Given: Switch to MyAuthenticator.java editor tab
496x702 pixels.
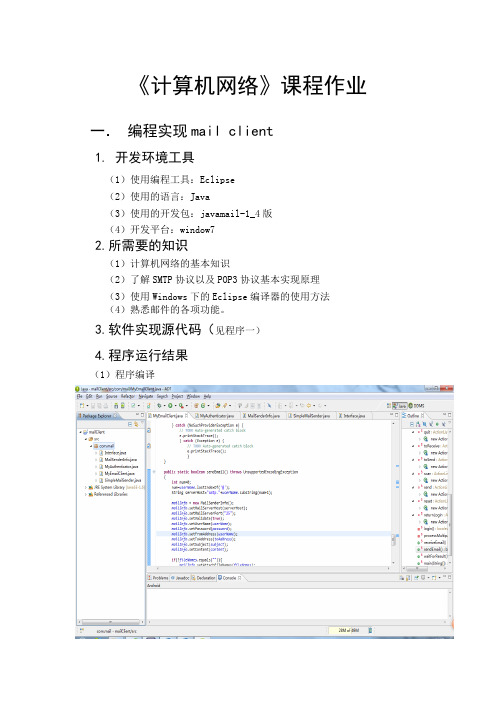Looking at the screenshot, I should (215, 416).
